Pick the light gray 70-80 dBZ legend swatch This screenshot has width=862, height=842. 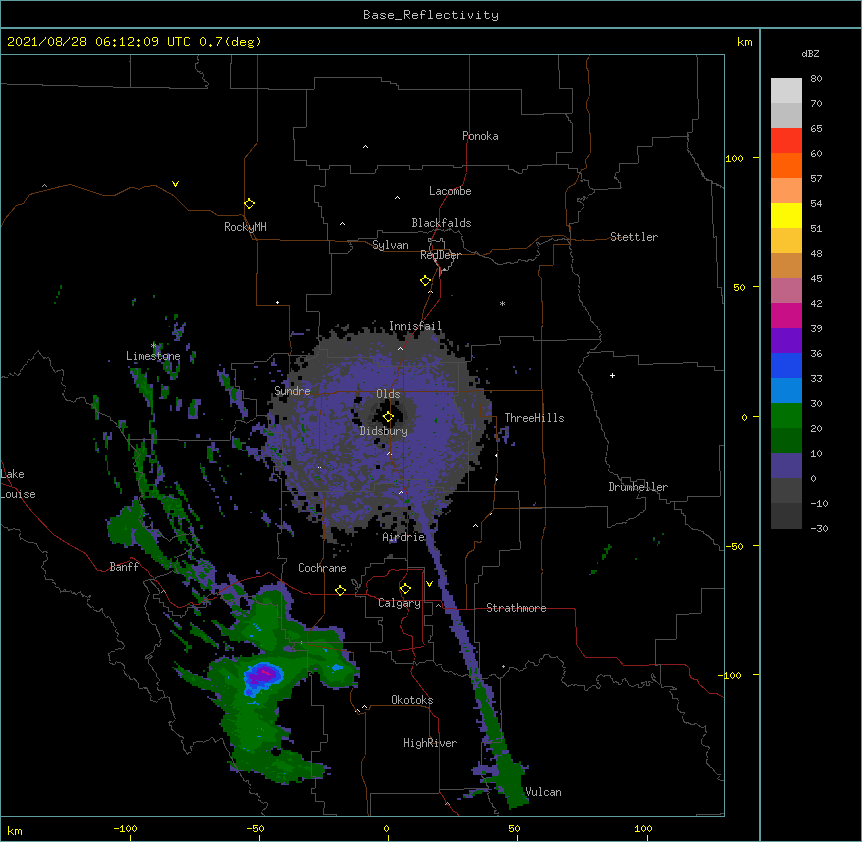tap(786, 91)
